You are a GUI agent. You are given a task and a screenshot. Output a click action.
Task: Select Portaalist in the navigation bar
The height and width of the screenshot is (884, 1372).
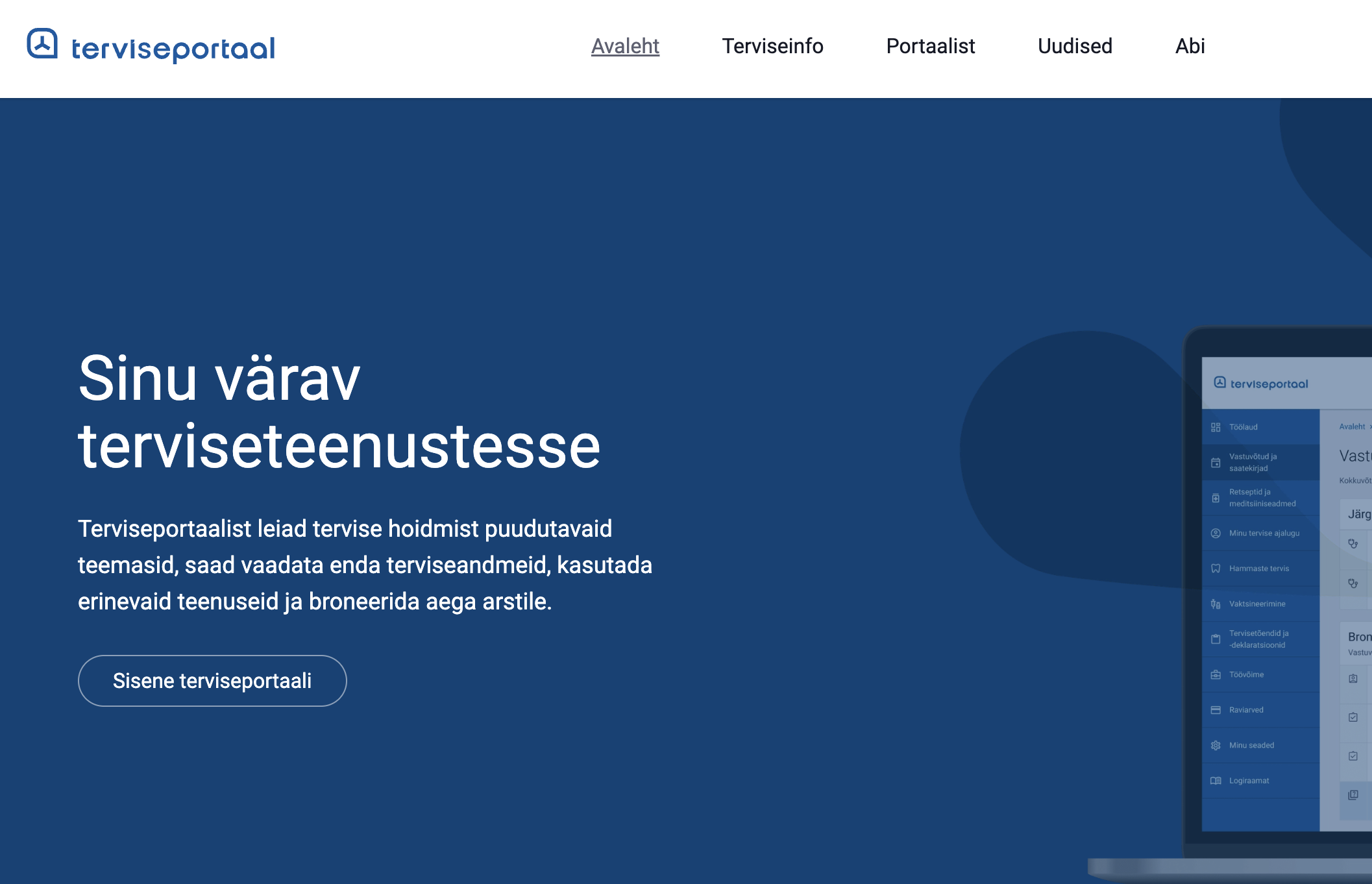[x=930, y=46]
